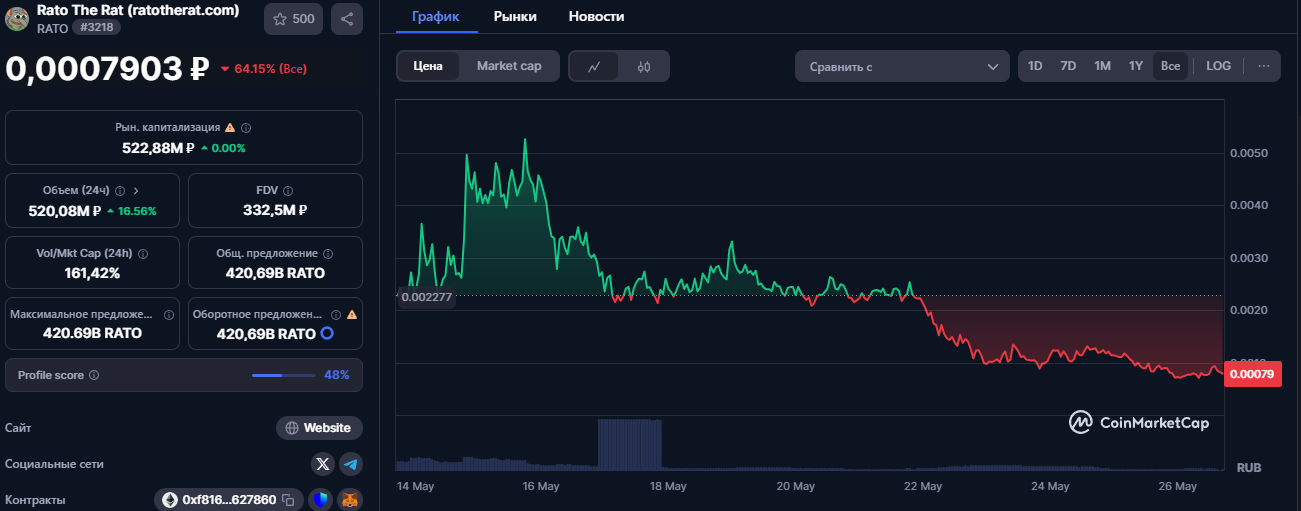
Task: Open info icon beside Общ. предложение
Action: click(x=328, y=254)
